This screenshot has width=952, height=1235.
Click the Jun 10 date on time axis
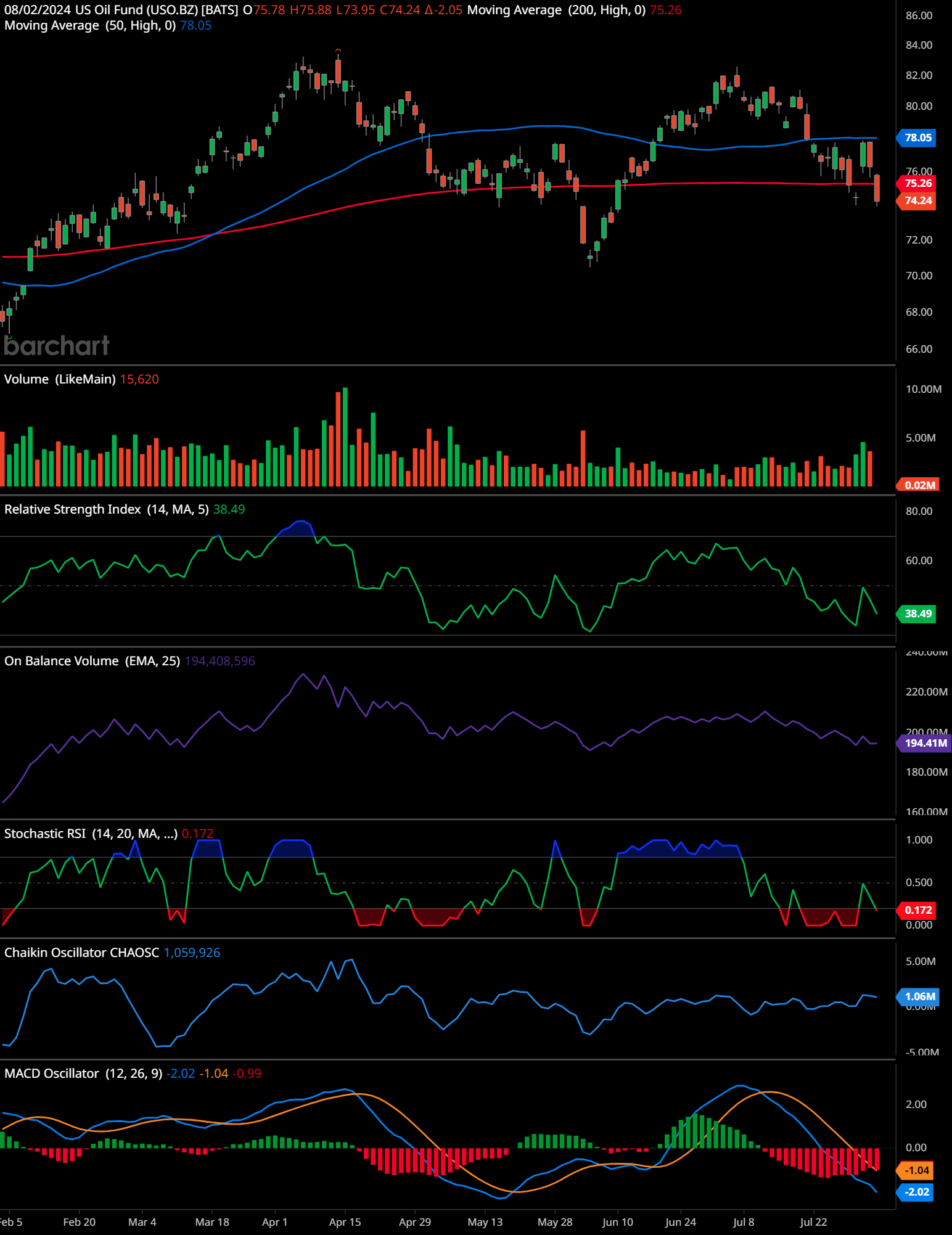(618, 1222)
